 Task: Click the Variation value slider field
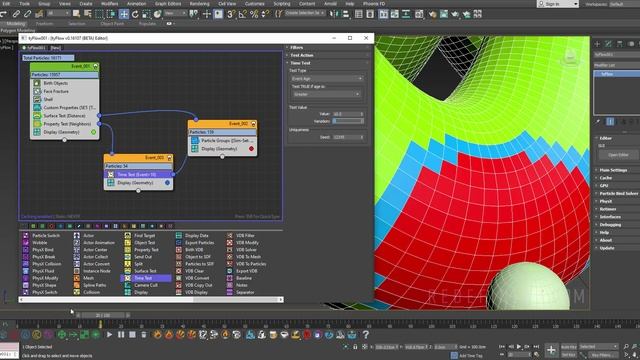point(348,121)
